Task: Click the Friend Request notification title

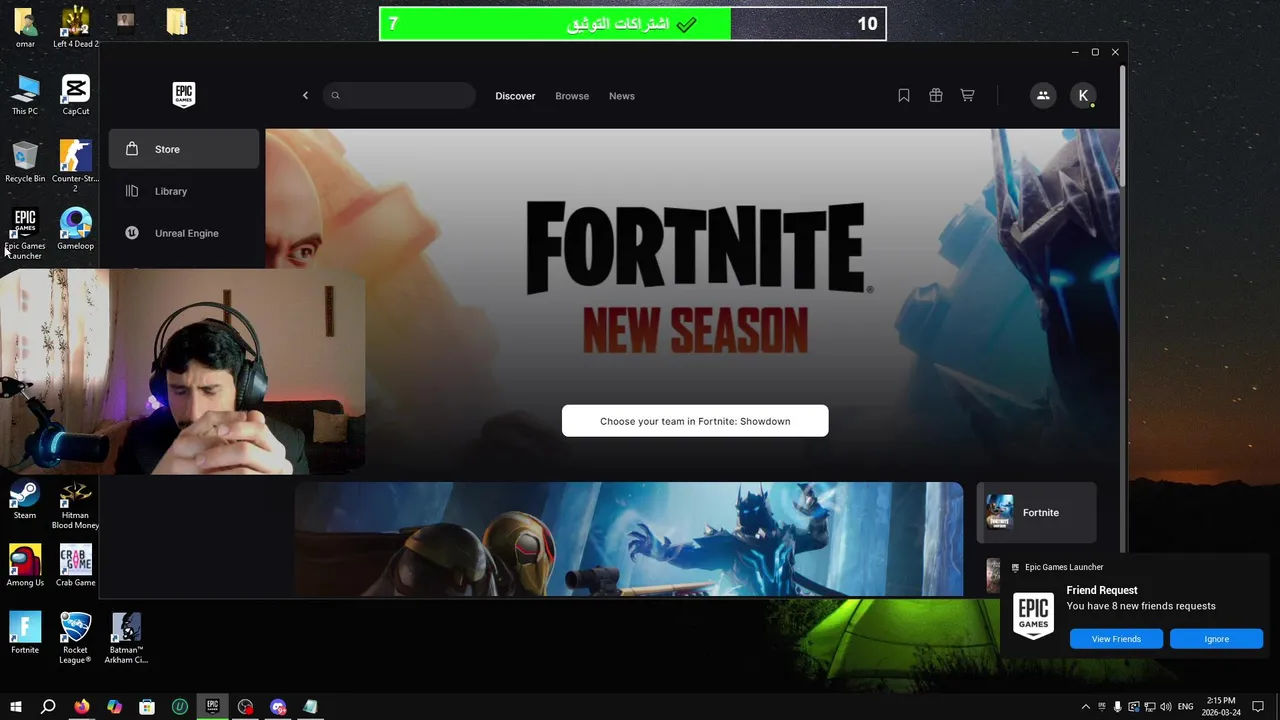Action: click(1102, 590)
